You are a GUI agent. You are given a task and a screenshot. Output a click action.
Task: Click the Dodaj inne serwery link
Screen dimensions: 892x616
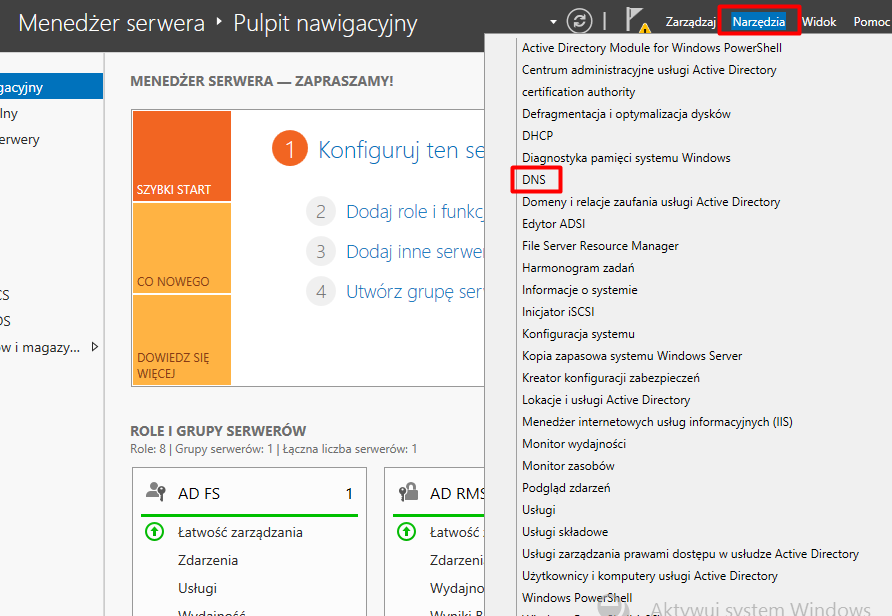(x=414, y=252)
